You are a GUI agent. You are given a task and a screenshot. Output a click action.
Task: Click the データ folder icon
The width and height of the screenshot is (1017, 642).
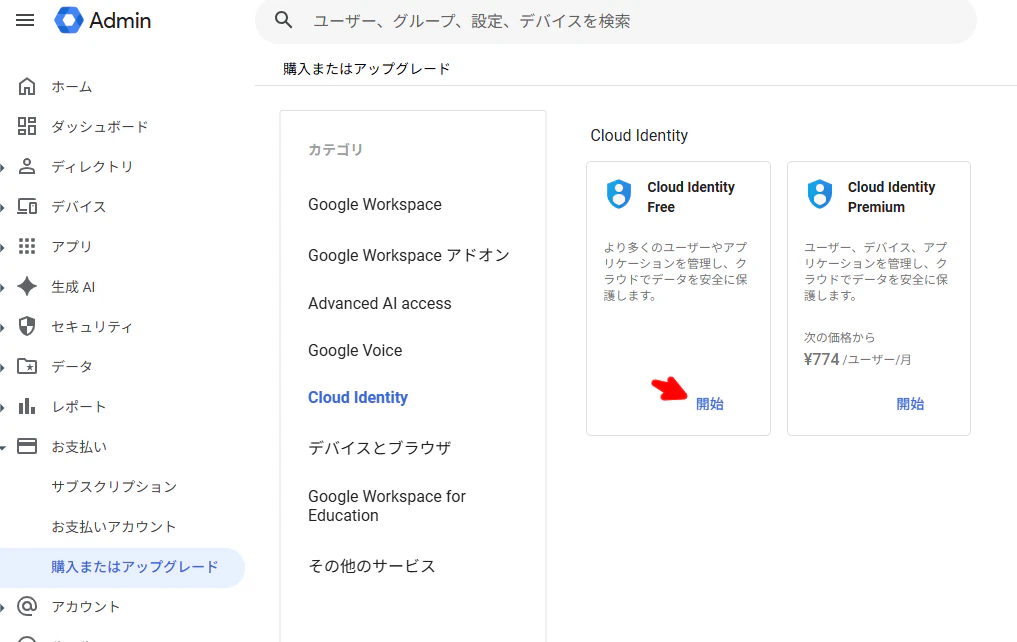coord(27,366)
